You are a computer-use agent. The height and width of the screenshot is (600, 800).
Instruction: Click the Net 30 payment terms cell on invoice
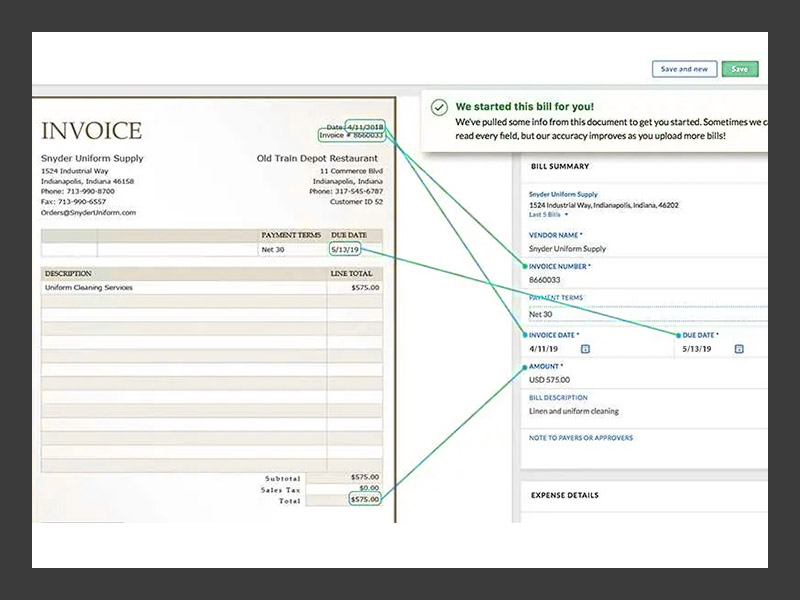[273, 249]
